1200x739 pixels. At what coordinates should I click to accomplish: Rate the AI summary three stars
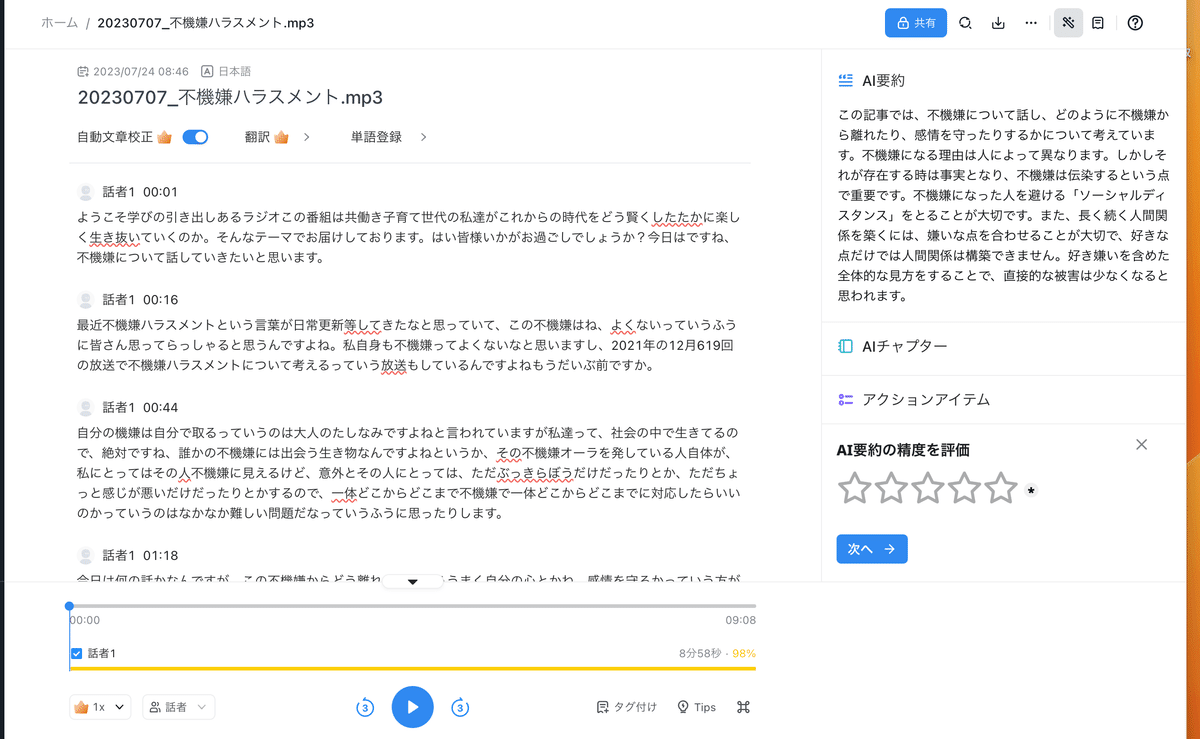928,489
